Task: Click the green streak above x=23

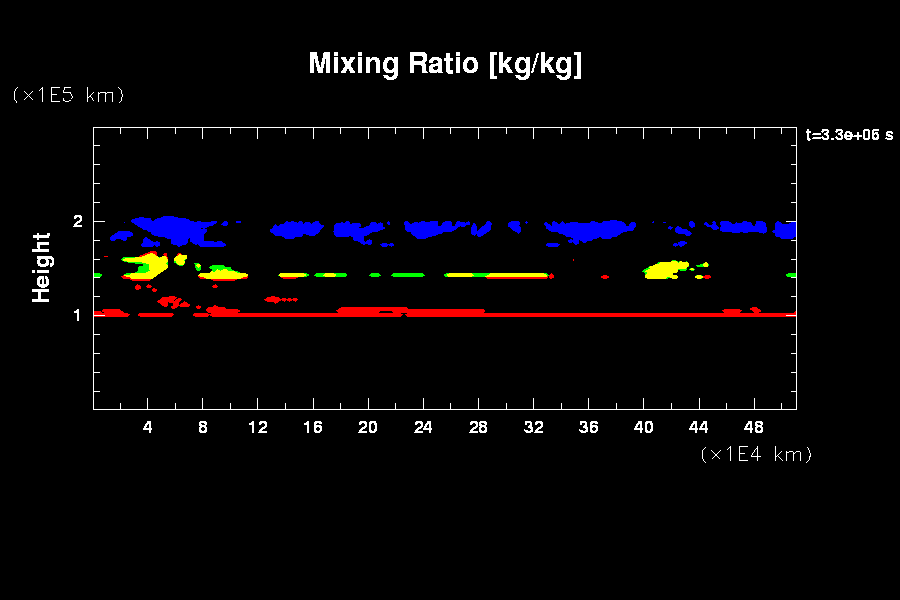Action: coord(408,274)
